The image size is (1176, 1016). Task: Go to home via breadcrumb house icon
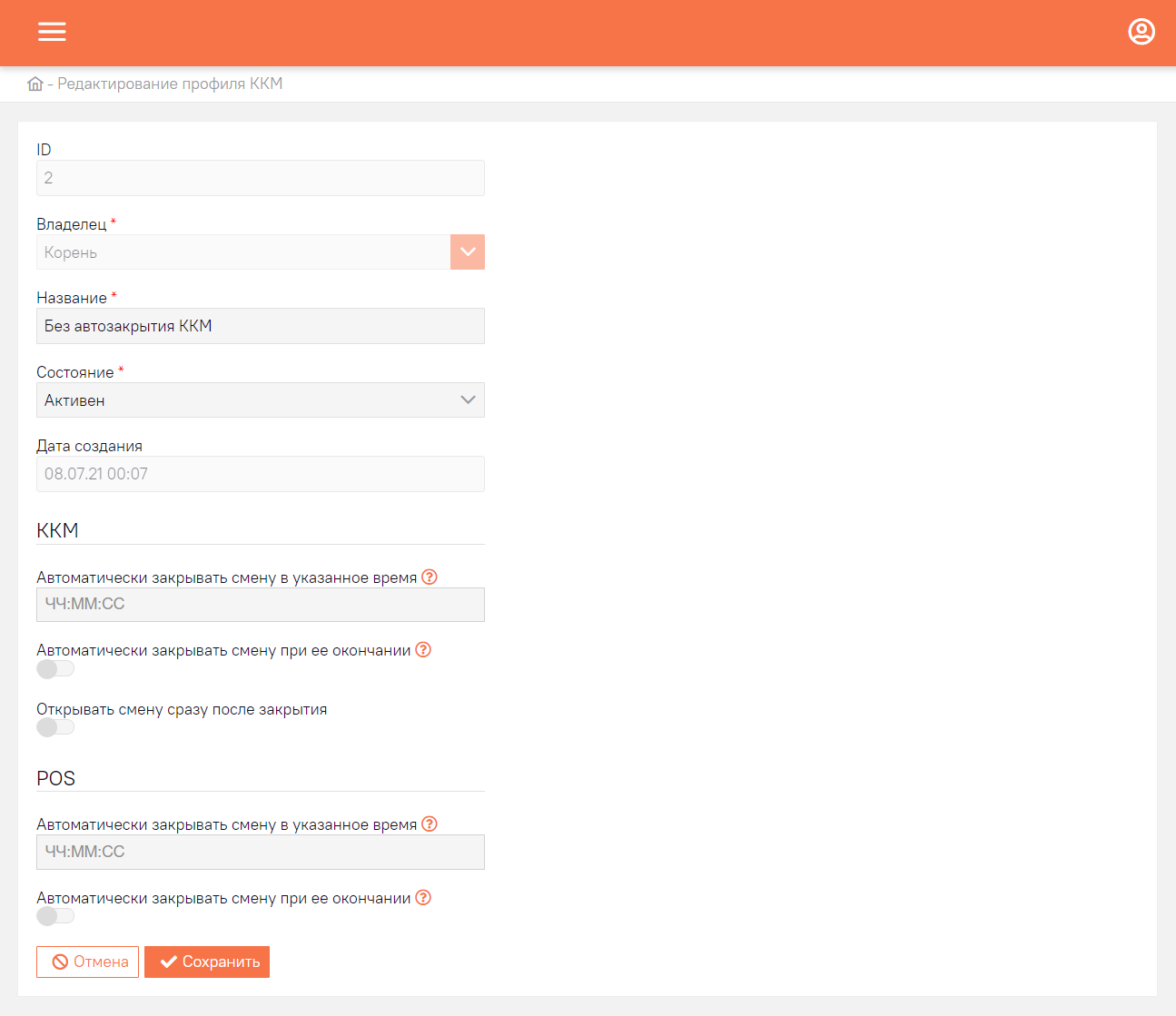[x=35, y=84]
